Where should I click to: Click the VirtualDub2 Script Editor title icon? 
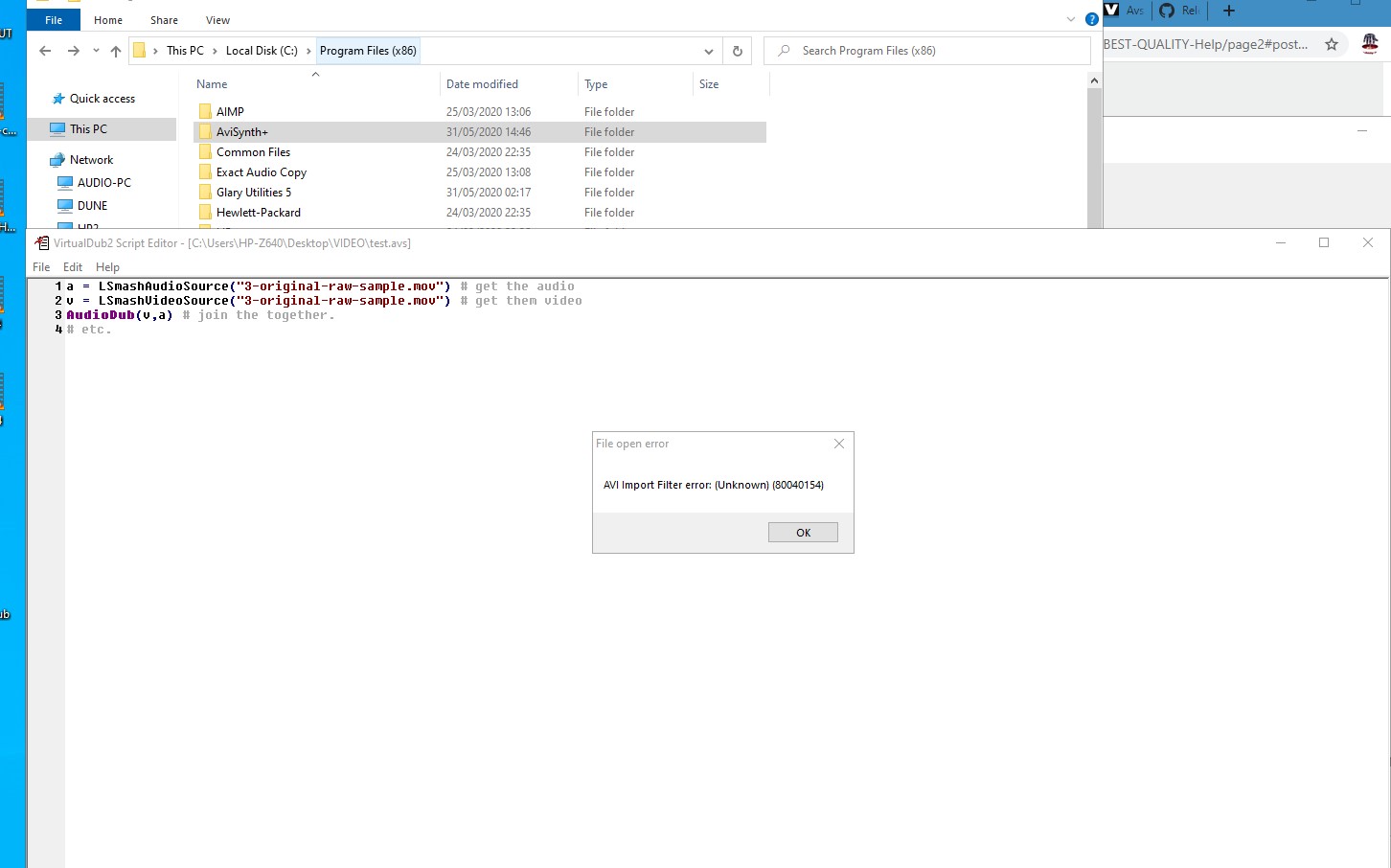(x=42, y=243)
